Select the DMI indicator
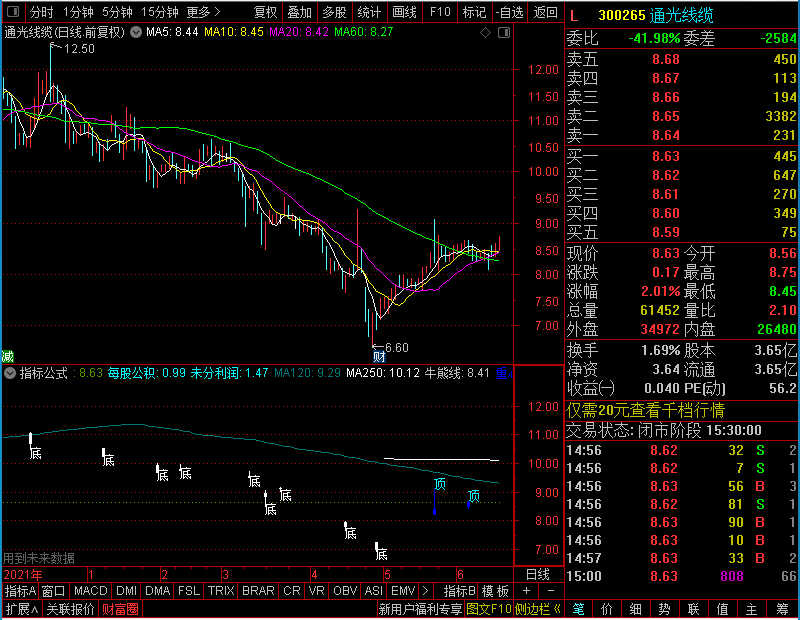The image size is (800, 620). 126,591
